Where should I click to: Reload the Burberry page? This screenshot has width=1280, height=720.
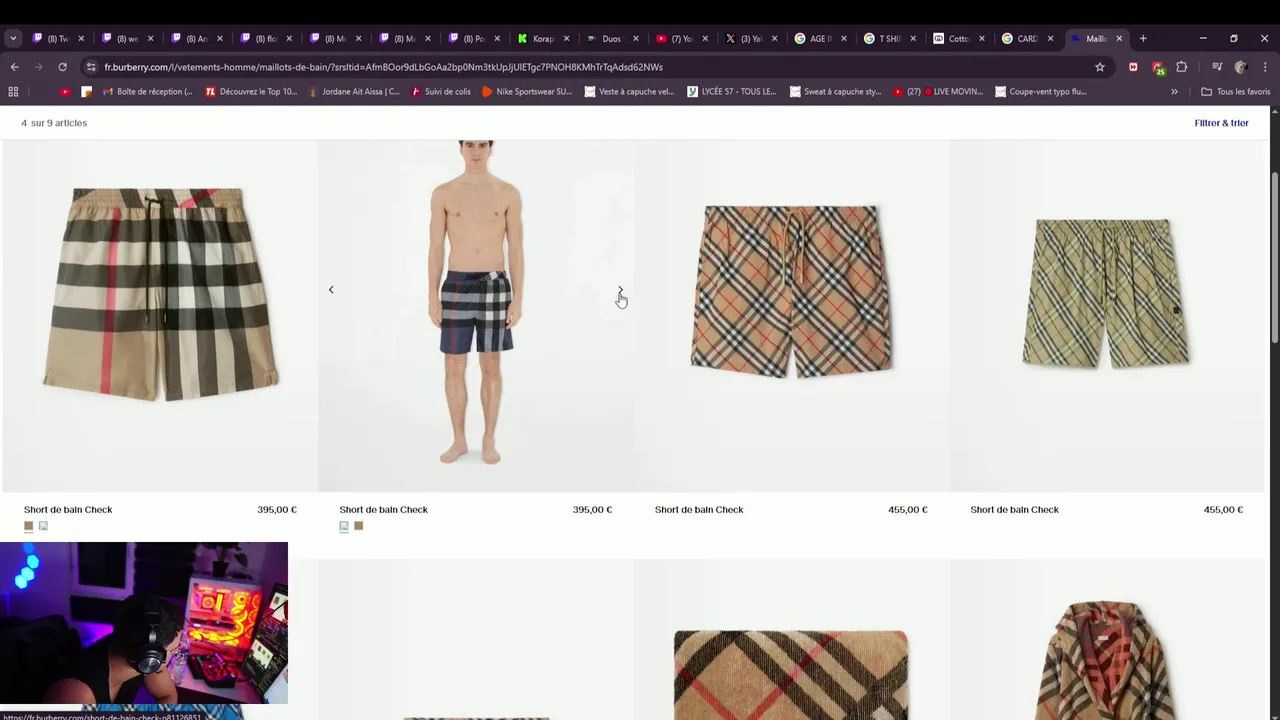[62, 67]
